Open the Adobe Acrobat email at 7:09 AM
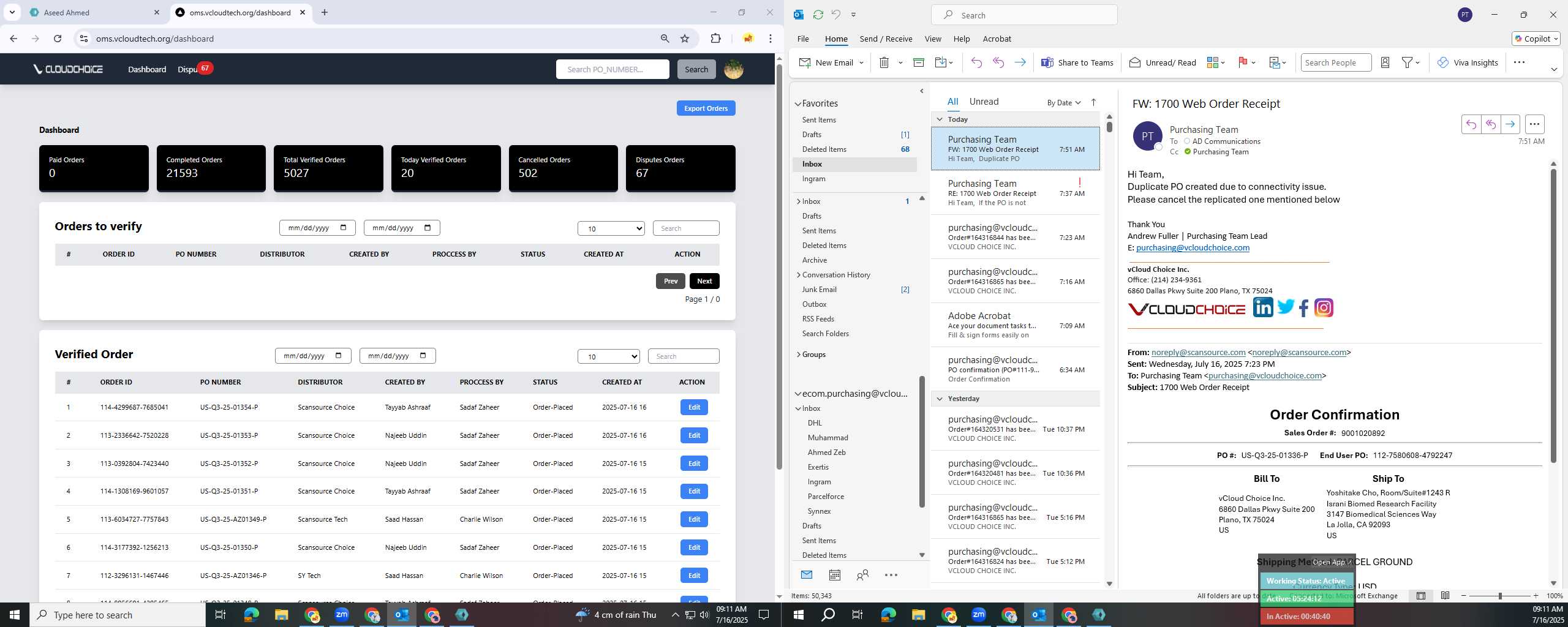Screen dimensions: 1568x627 [1016, 325]
